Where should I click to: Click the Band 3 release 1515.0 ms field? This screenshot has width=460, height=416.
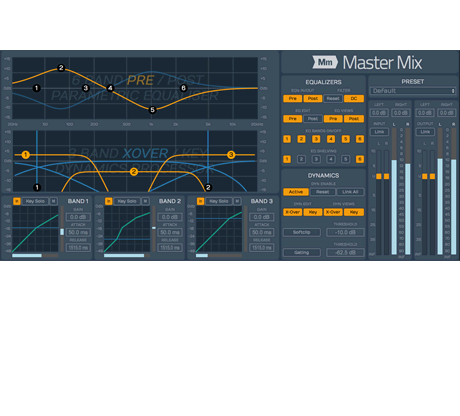[x=262, y=248]
